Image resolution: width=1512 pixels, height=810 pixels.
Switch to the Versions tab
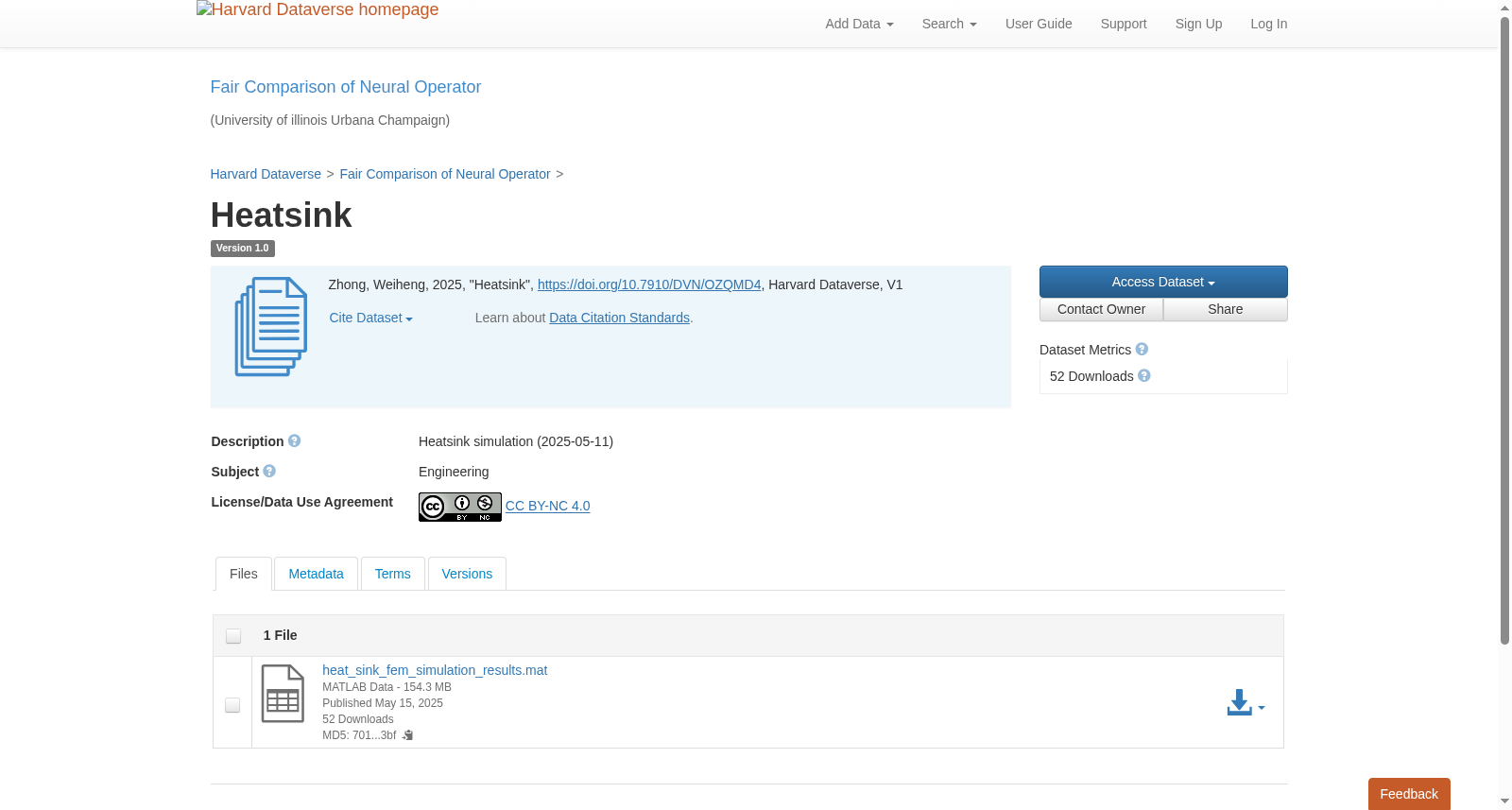[467, 574]
